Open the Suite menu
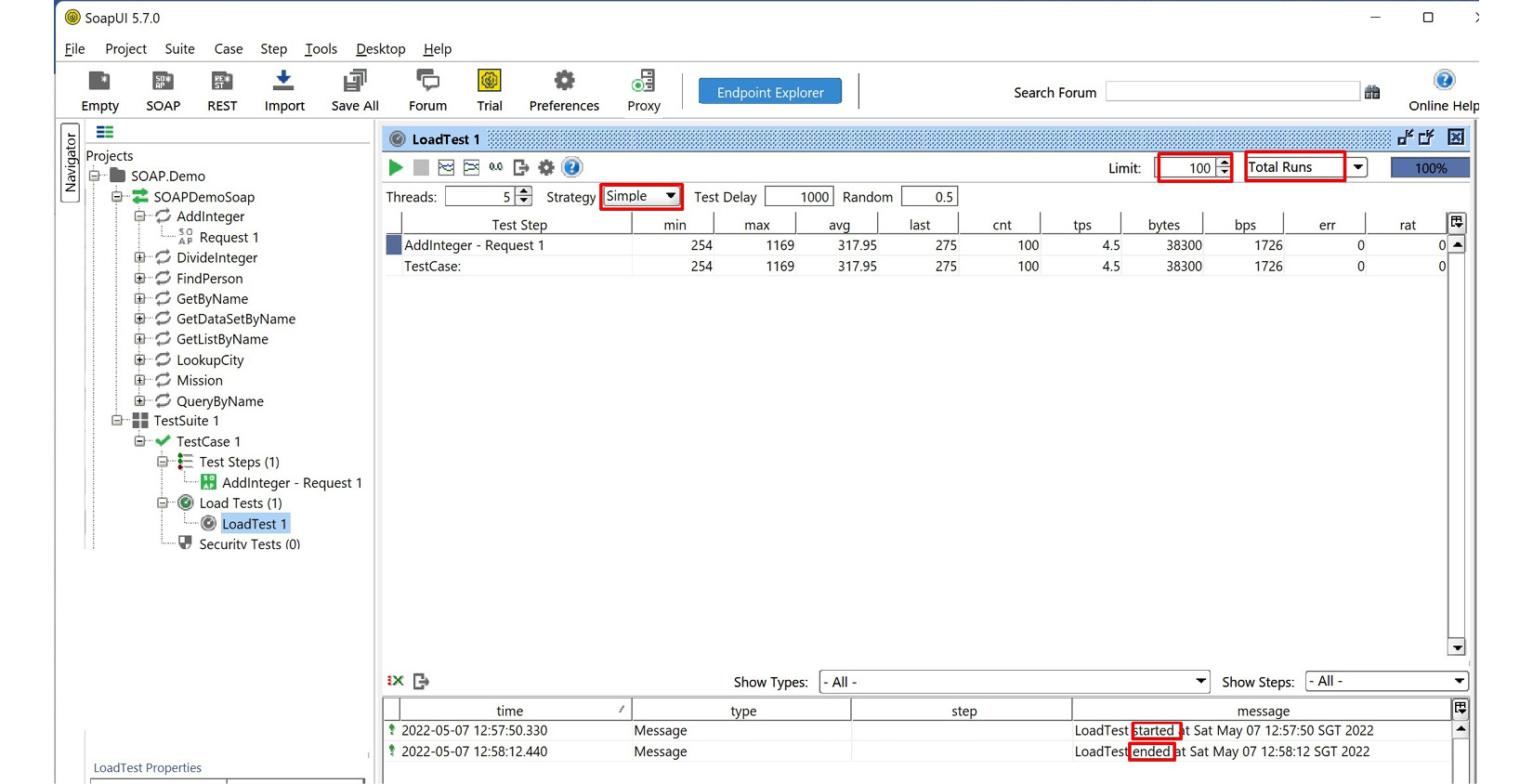The height and width of the screenshot is (784, 1533). pyautogui.click(x=179, y=49)
